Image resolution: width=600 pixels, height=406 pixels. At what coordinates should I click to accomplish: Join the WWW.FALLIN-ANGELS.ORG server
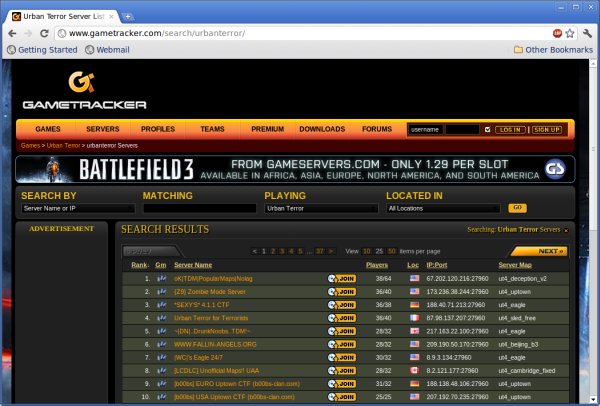pyautogui.click(x=342, y=344)
